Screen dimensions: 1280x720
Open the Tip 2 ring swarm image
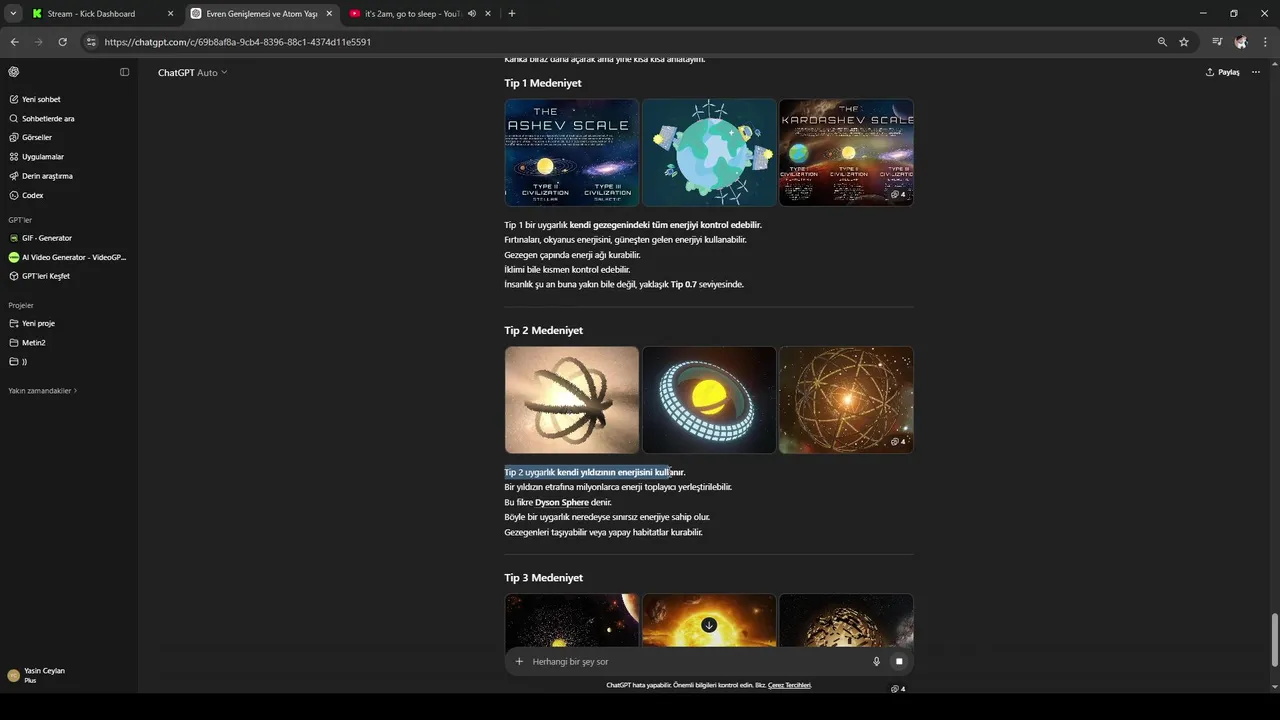point(572,400)
